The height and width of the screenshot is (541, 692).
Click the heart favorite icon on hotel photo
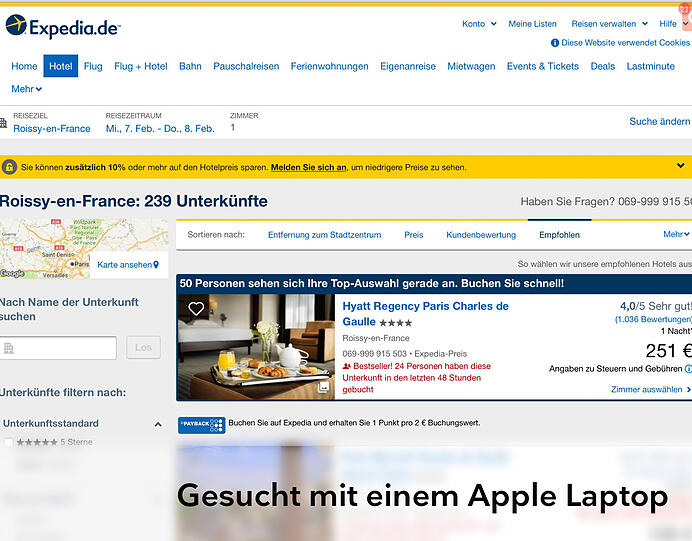(x=196, y=308)
